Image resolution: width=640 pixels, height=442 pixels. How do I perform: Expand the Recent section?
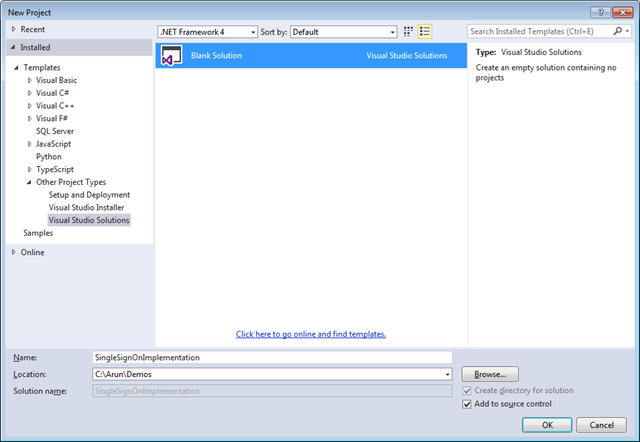14,30
